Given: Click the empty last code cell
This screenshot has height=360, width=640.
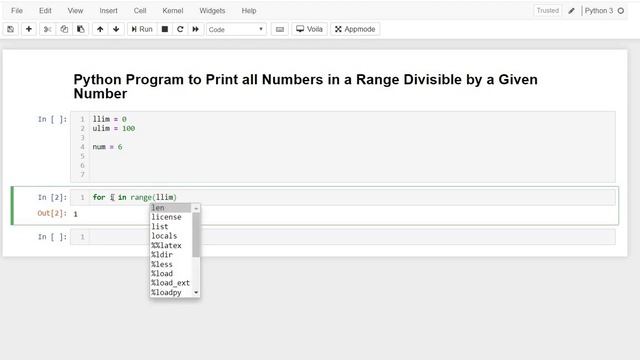Looking at the screenshot, I should (343, 237).
